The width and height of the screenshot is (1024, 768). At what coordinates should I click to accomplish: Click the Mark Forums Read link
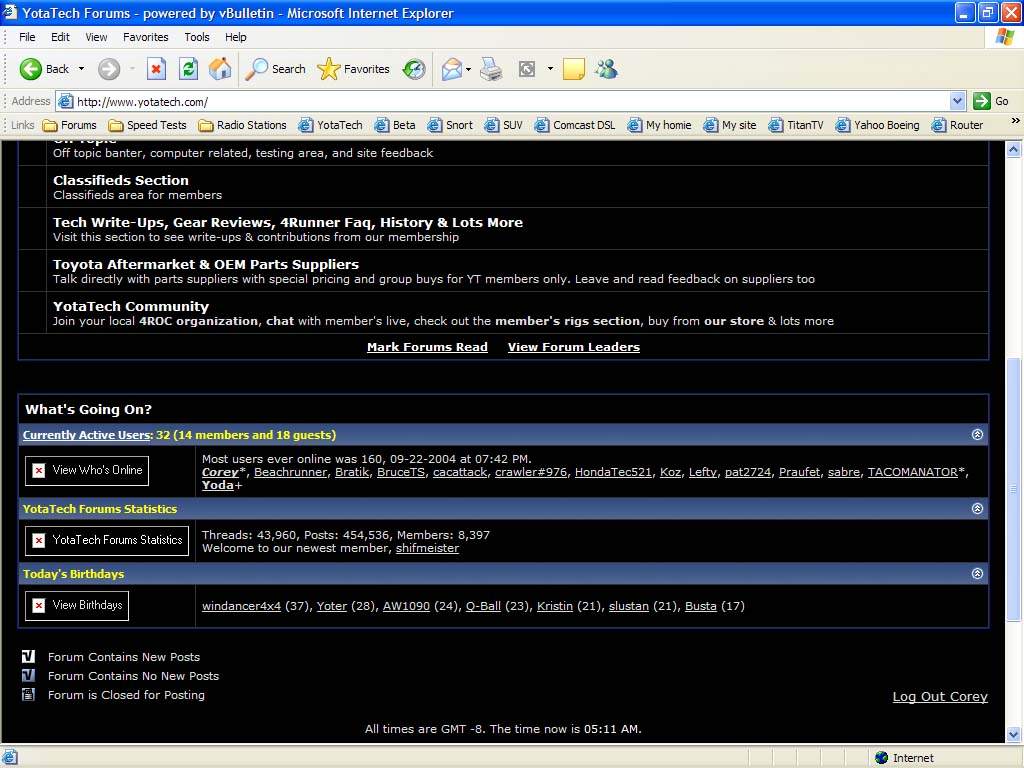[427, 347]
